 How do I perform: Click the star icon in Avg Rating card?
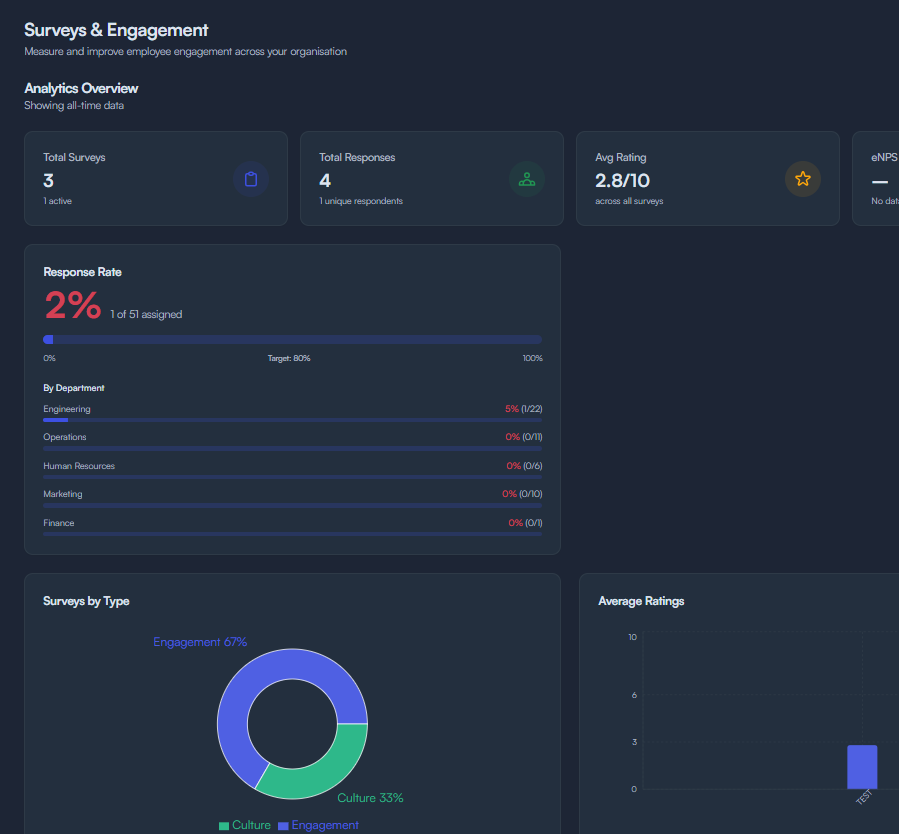pyautogui.click(x=802, y=179)
